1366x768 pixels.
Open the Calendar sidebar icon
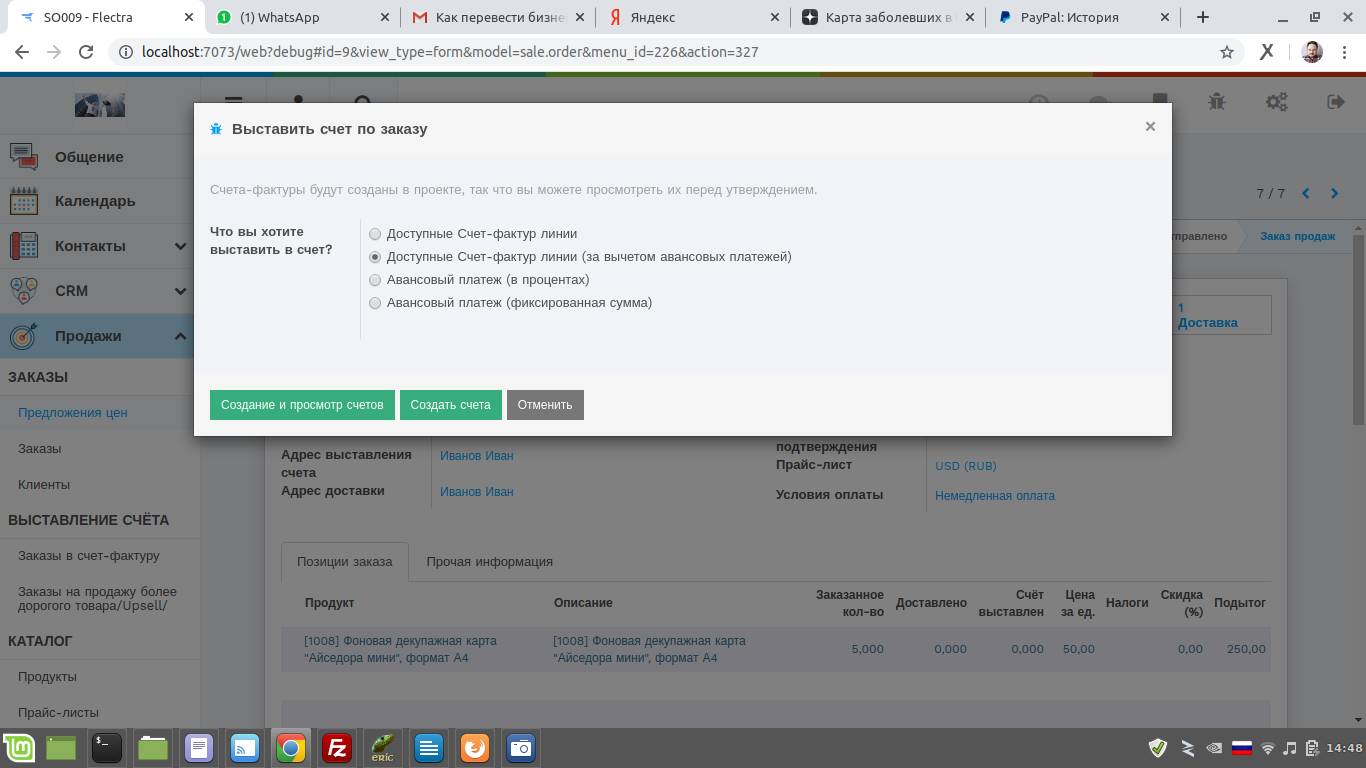[24, 201]
